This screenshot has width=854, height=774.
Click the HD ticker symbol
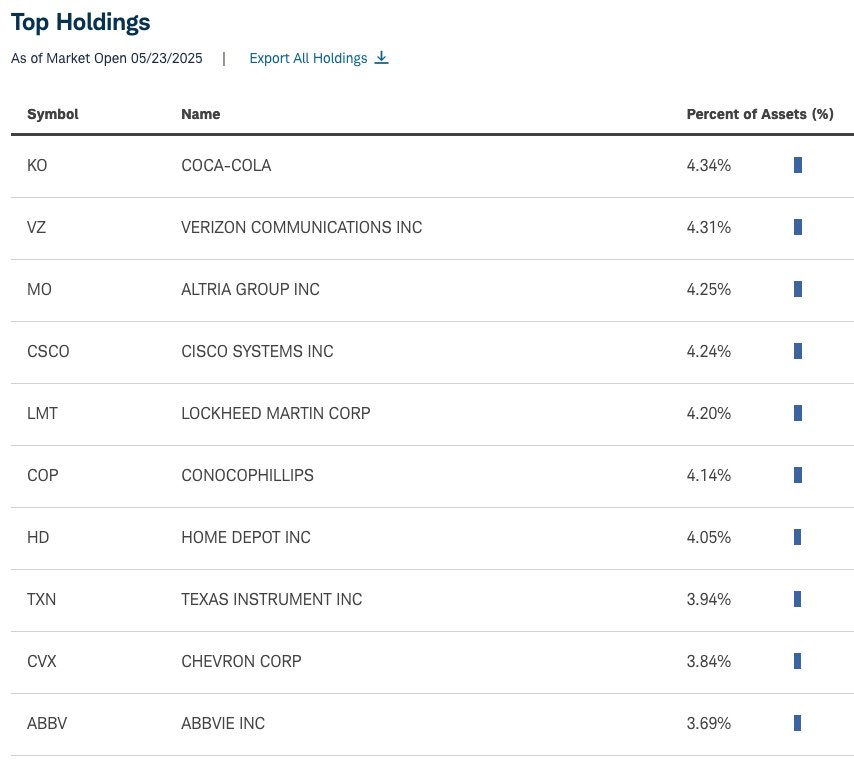coord(38,538)
